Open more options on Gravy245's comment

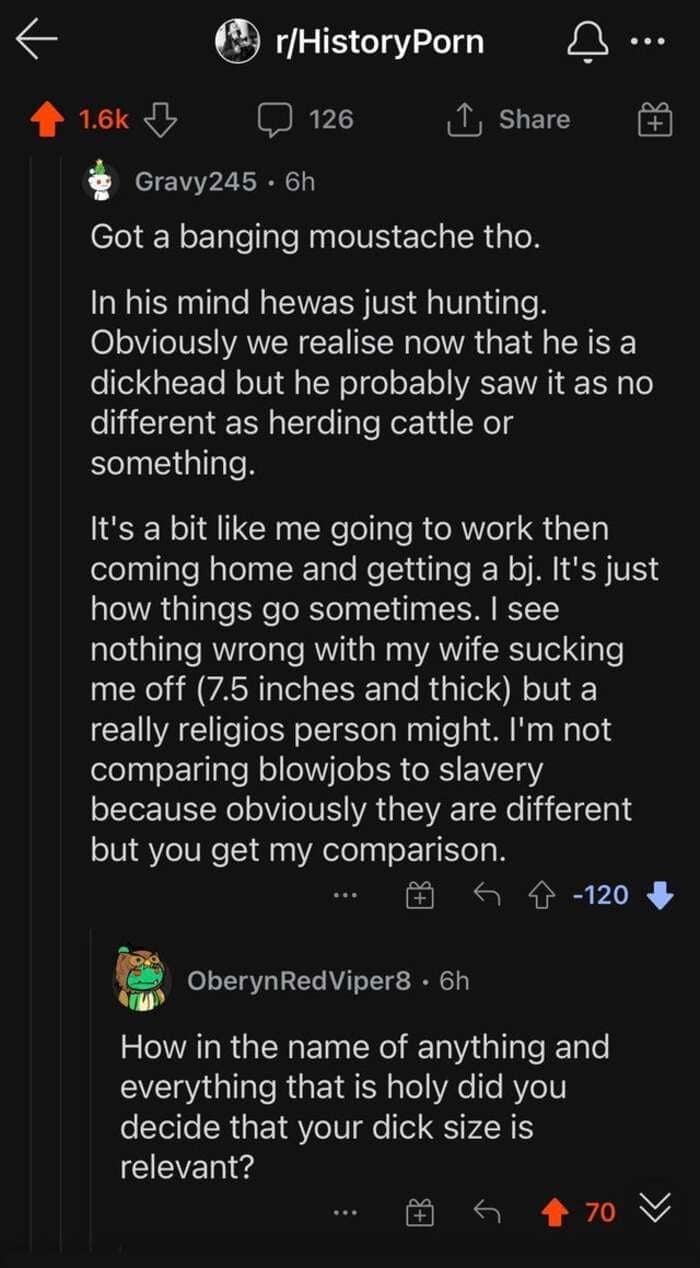[346, 896]
